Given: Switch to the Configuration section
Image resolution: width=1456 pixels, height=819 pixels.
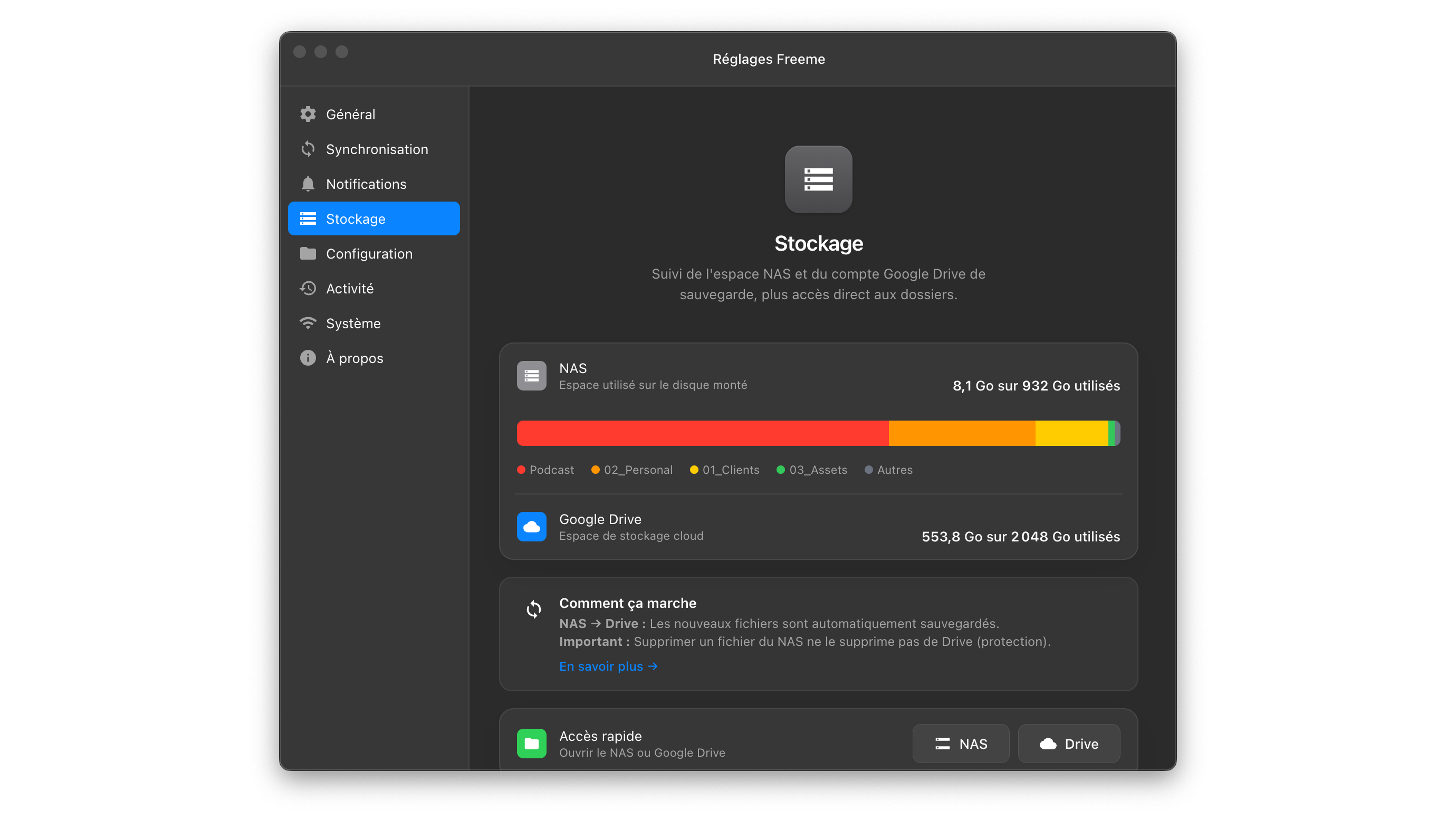Looking at the screenshot, I should click(373, 253).
